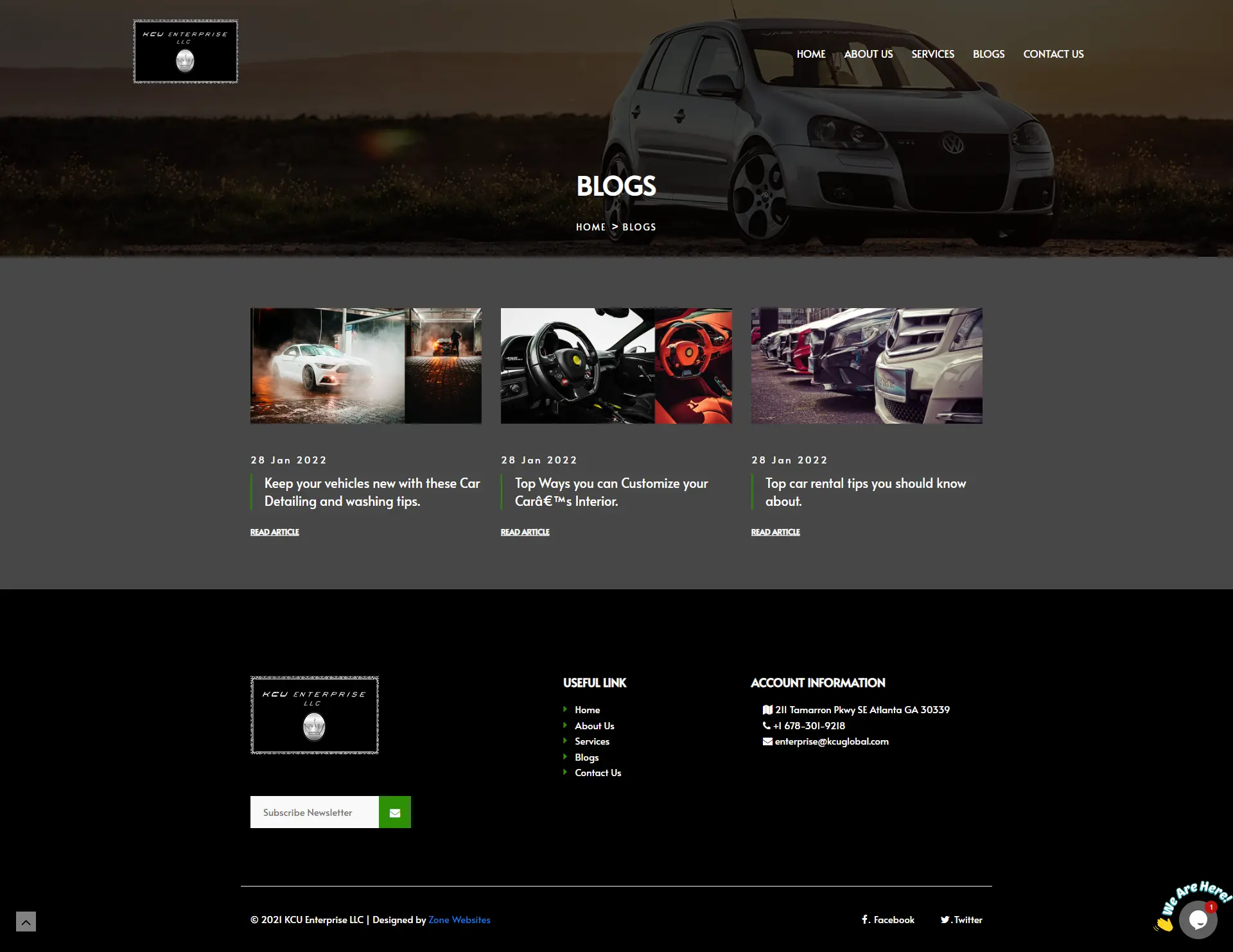Viewport: 1233px width, 952px height.
Task: Open the steering wheel interior blog thumbnail
Action: click(616, 366)
